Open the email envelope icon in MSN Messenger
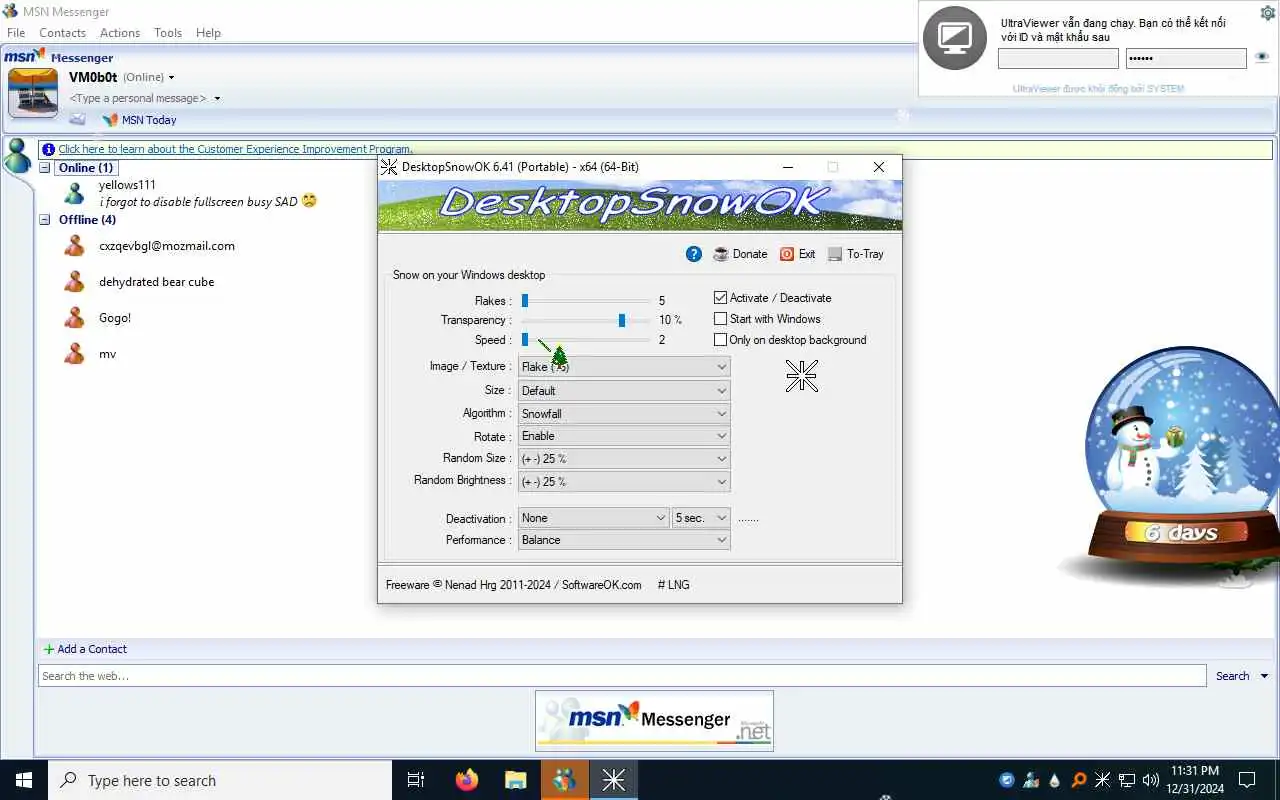The height and width of the screenshot is (800, 1280). pyautogui.click(x=77, y=119)
